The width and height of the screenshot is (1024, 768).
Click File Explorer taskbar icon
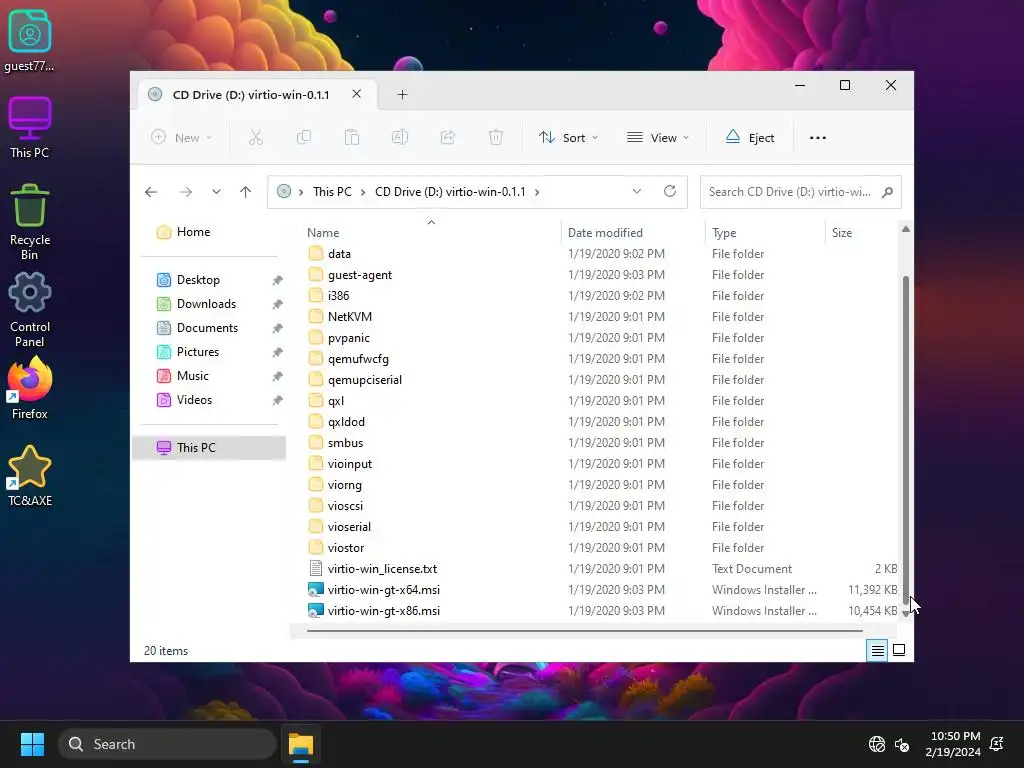[x=301, y=744]
